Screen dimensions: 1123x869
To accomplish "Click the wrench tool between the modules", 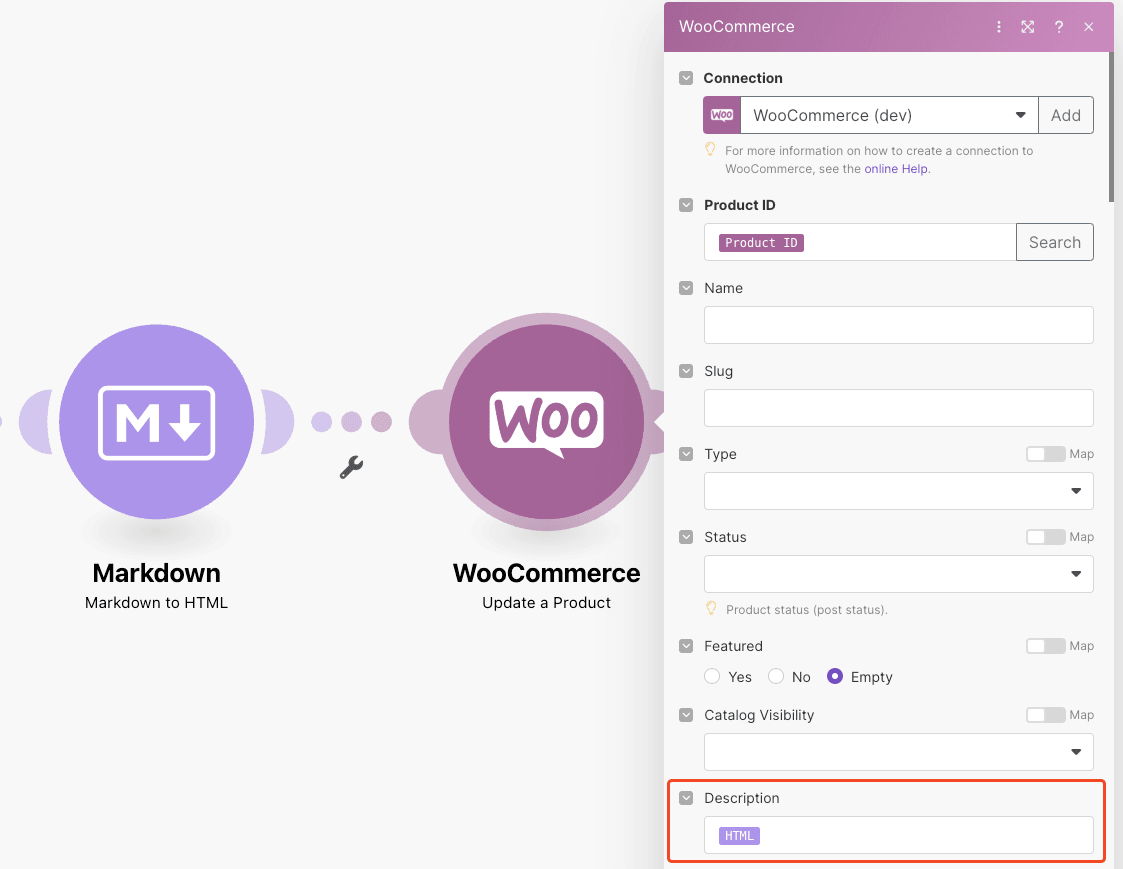I will click(350, 467).
